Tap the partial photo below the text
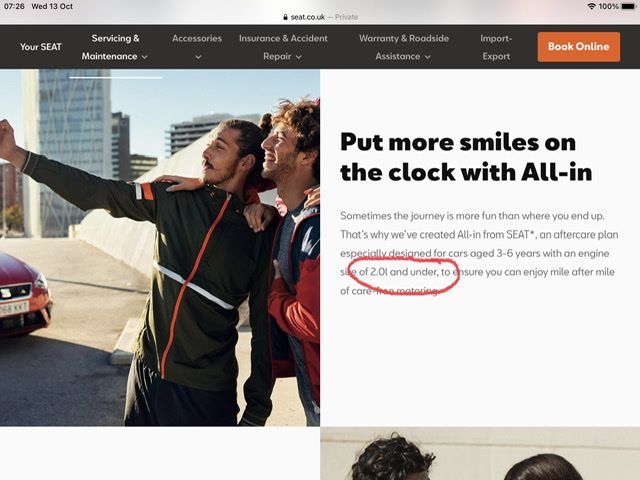The width and height of the screenshot is (640, 480). [x=480, y=453]
